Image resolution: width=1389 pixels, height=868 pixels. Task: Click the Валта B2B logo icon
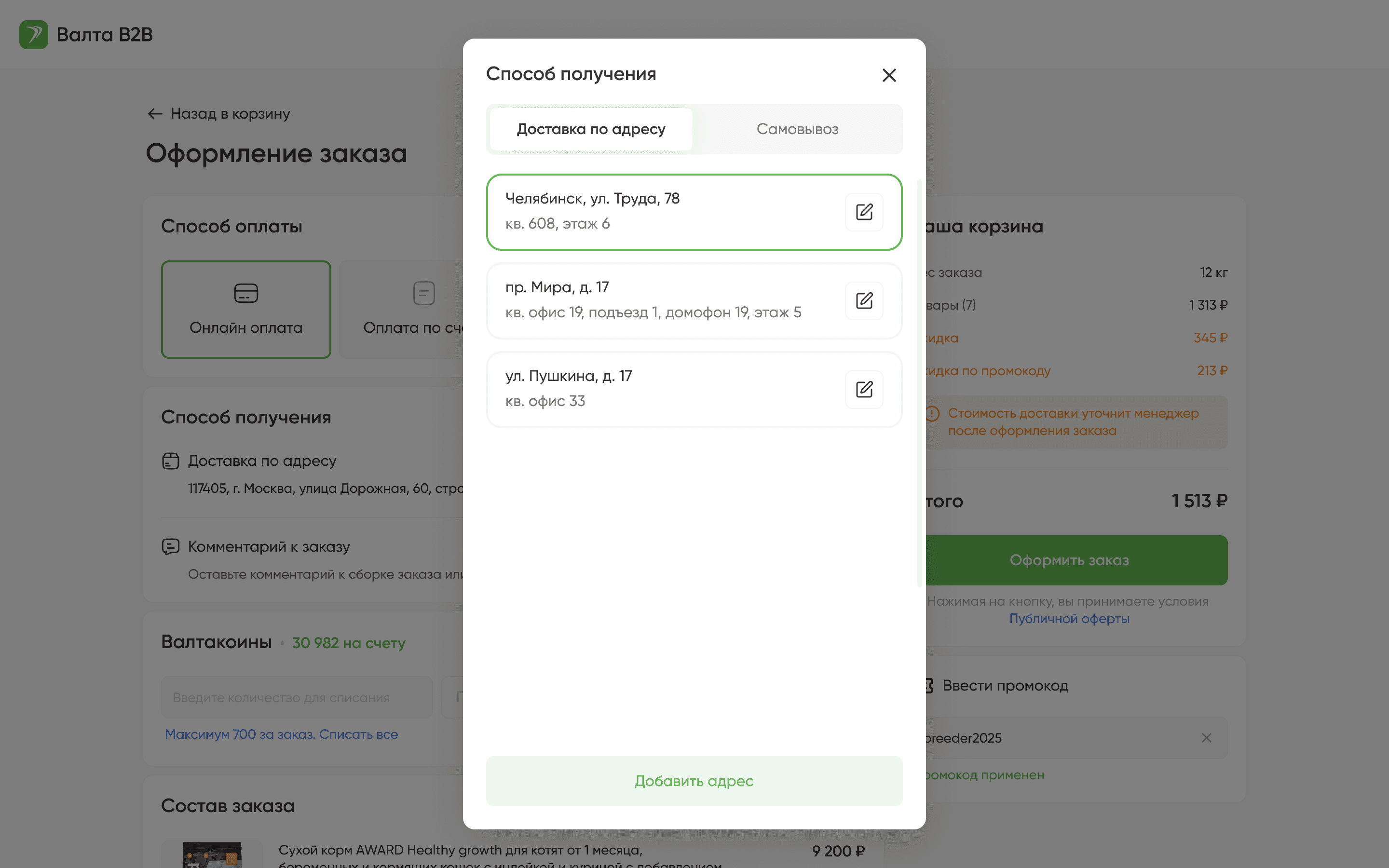pos(33,34)
